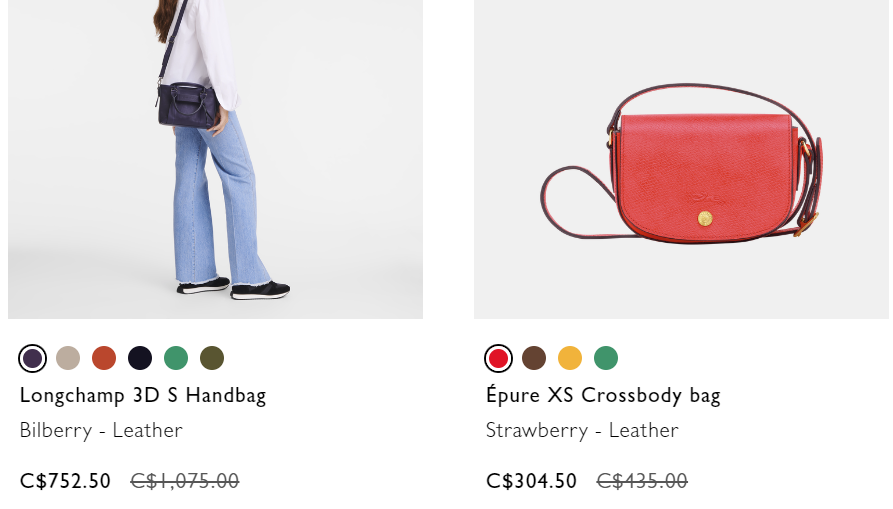The image size is (893, 509).
Task: Click the red Épure crossbody bag image
Action: (681, 159)
